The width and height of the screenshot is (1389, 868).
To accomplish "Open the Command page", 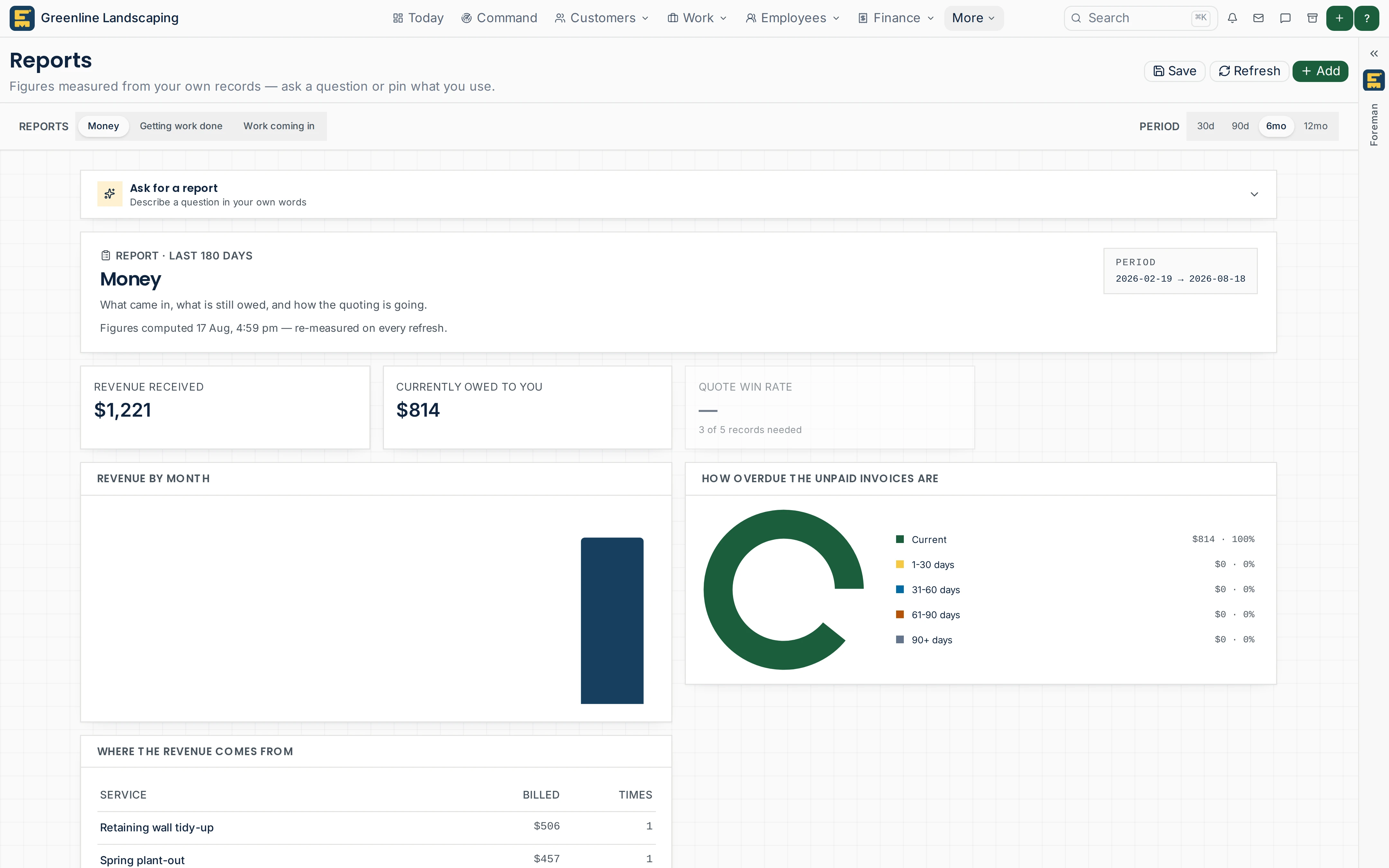I will (x=499, y=18).
